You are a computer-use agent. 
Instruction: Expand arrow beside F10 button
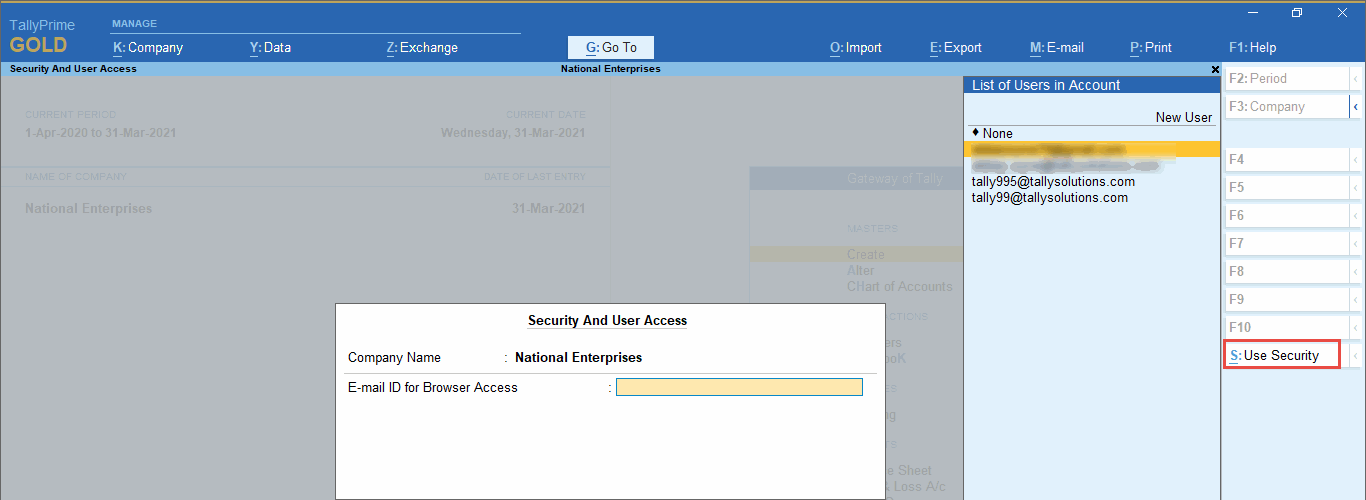point(1355,327)
